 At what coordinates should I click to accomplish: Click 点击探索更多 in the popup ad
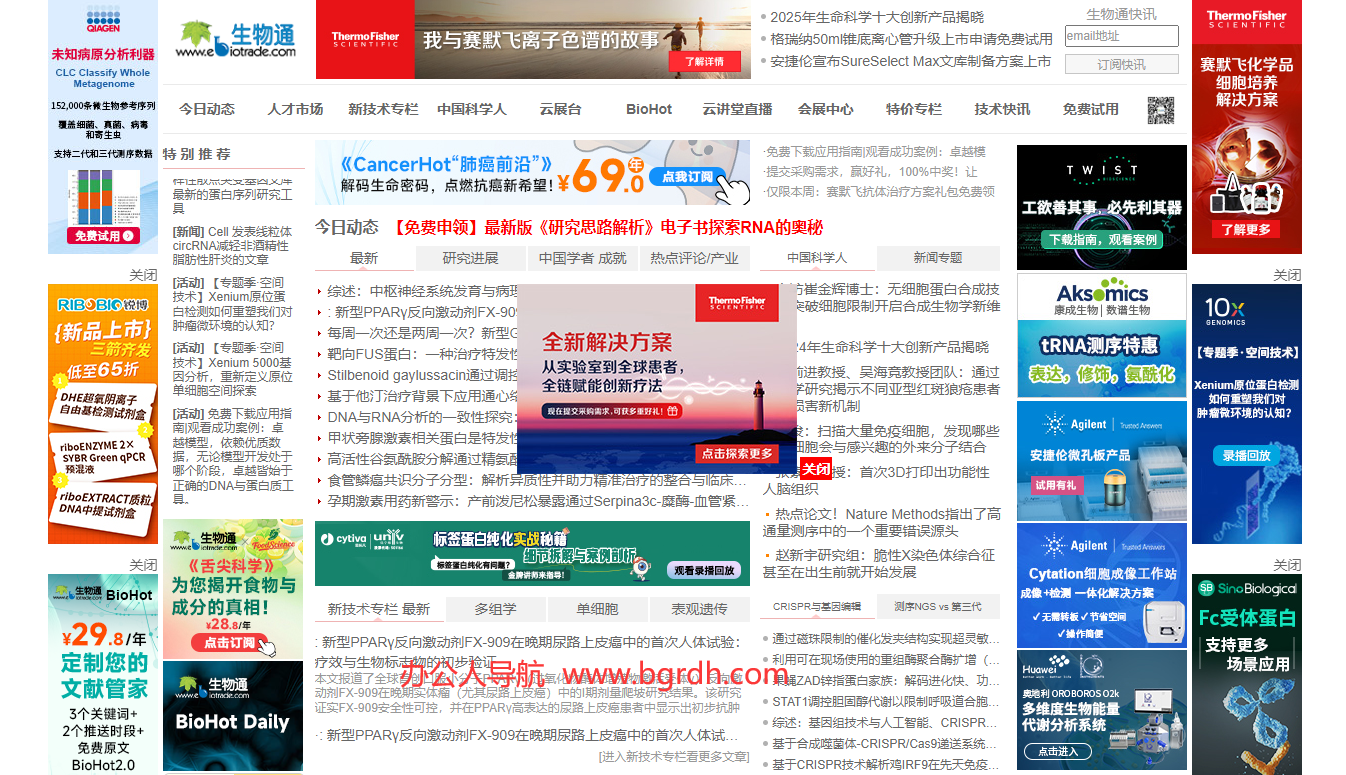click(737, 453)
